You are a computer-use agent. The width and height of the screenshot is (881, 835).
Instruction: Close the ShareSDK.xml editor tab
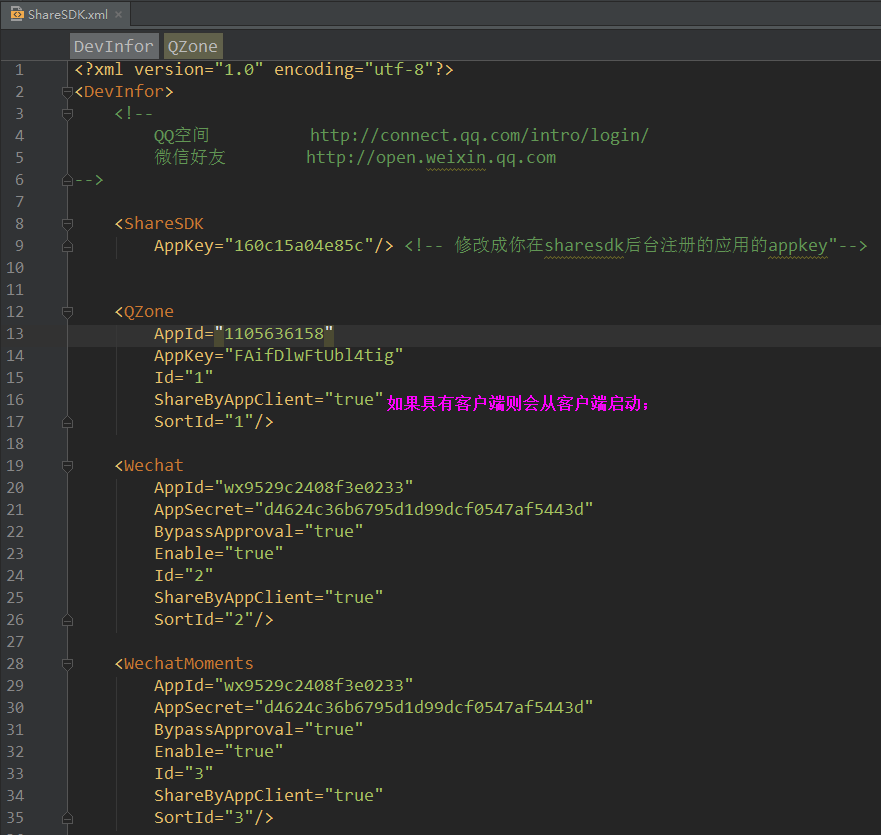[119, 15]
